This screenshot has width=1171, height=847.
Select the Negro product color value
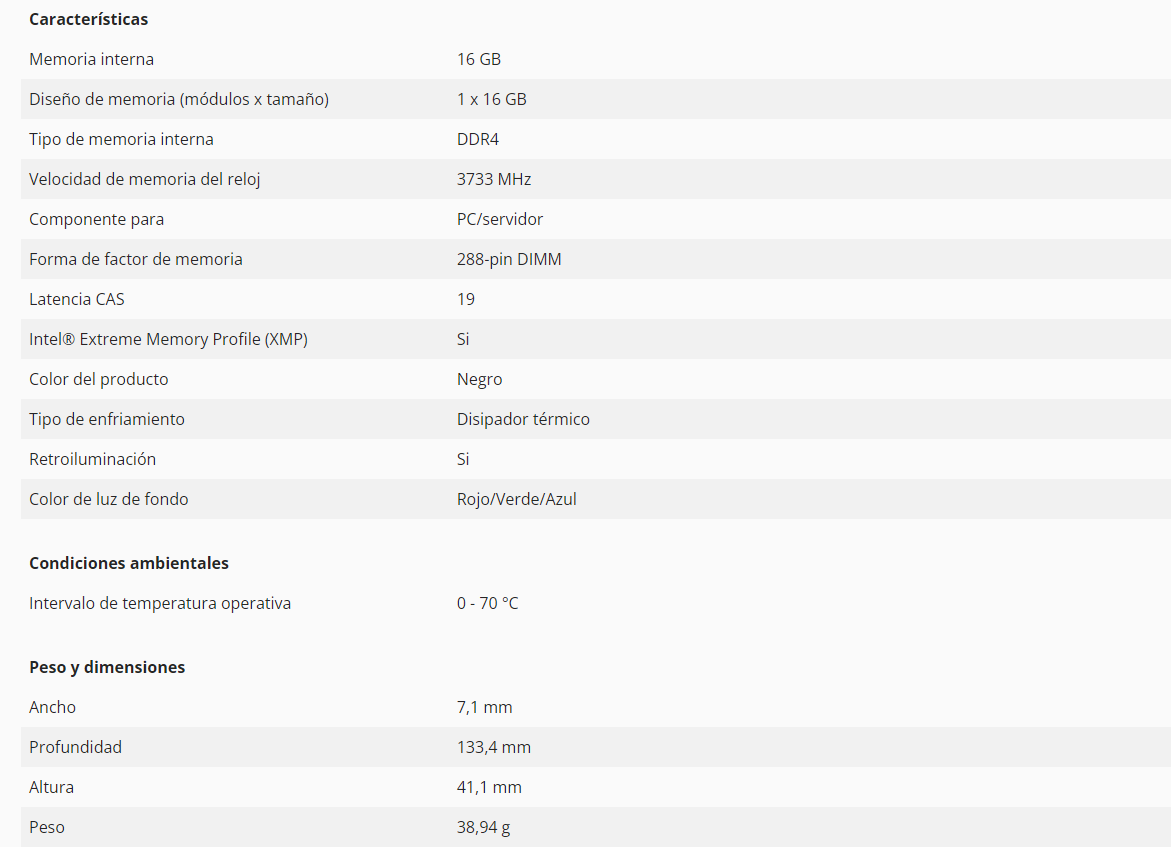(479, 379)
